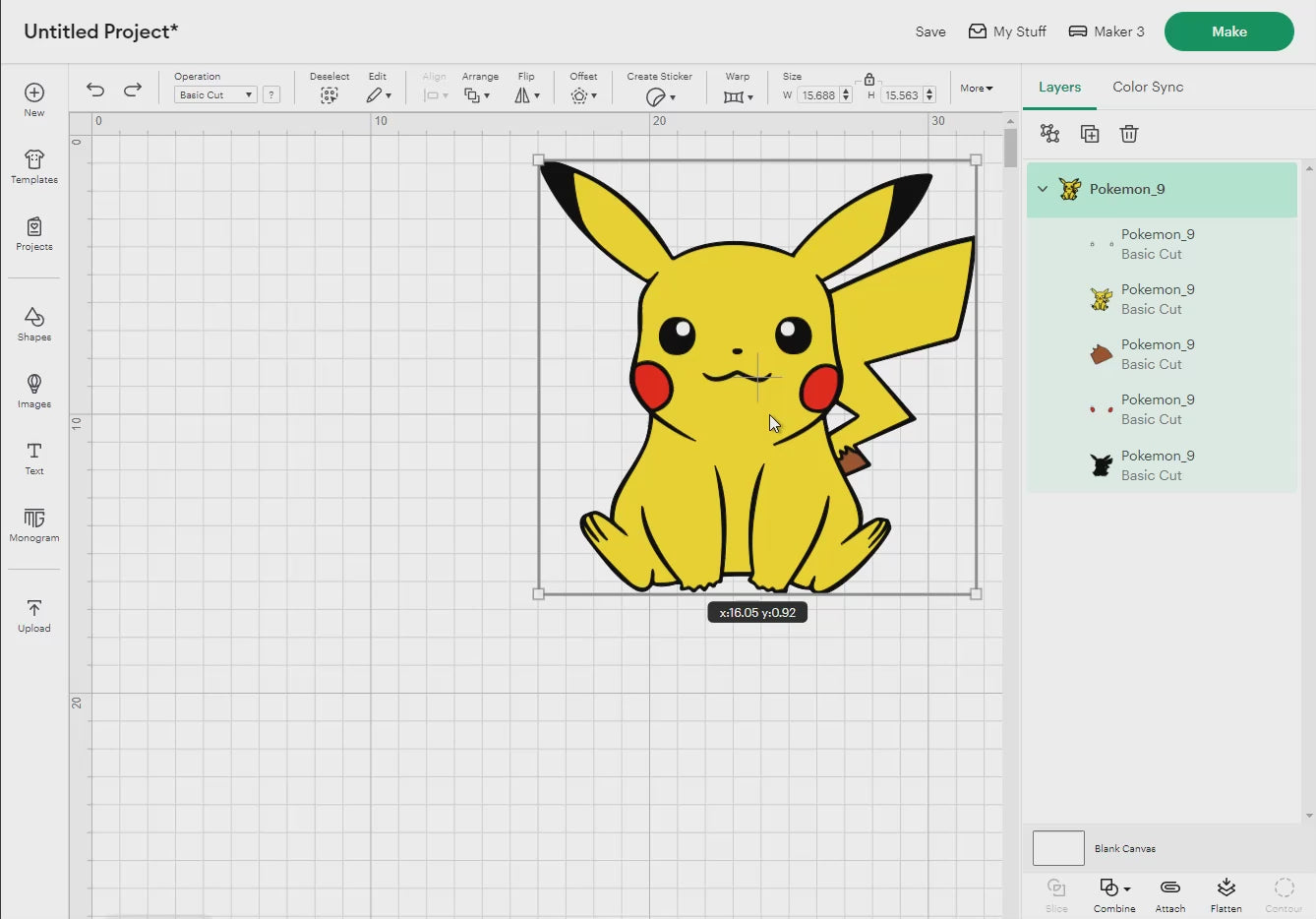1316x919 pixels.
Task: Select the red cheeks Pokemon_9 layer
Action: click(x=1163, y=409)
